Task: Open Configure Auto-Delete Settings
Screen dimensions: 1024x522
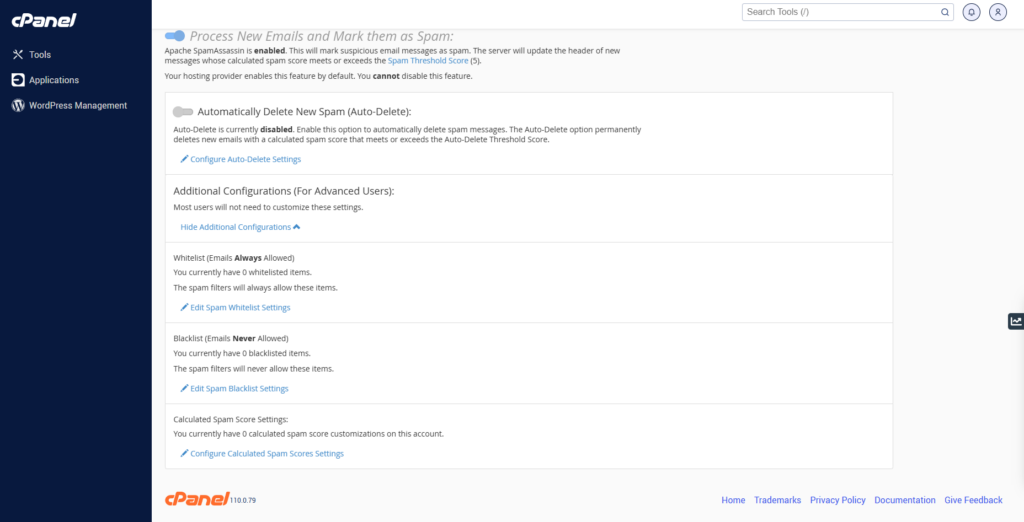Action: (245, 159)
